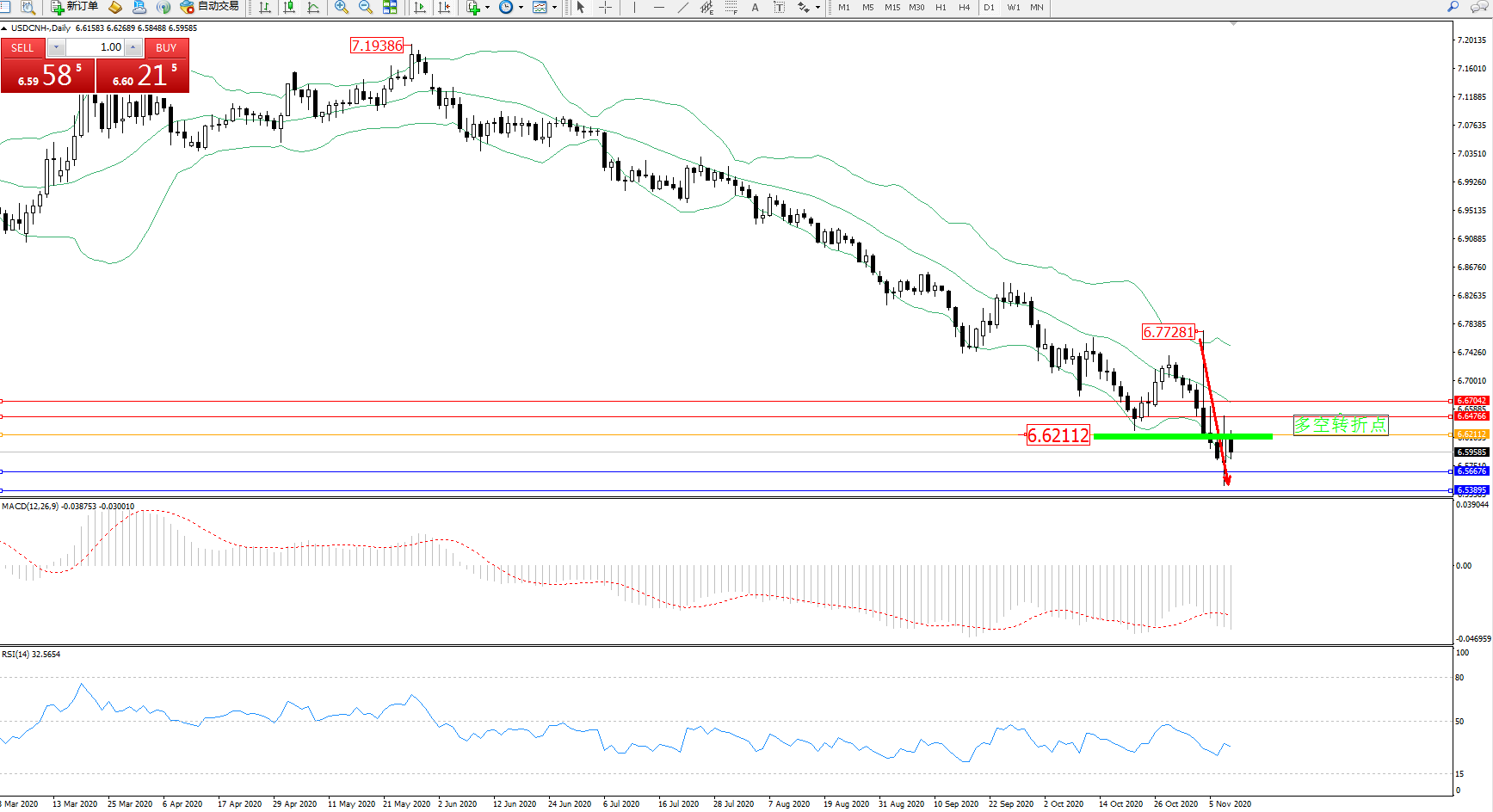The height and width of the screenshot is (812, 1493).
Task: Select the Trendline drawing tool
Action: [683, 8]
